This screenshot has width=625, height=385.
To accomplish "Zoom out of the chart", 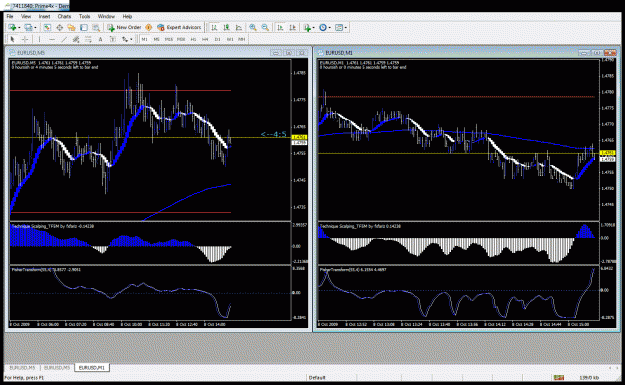I will [265, 28].
